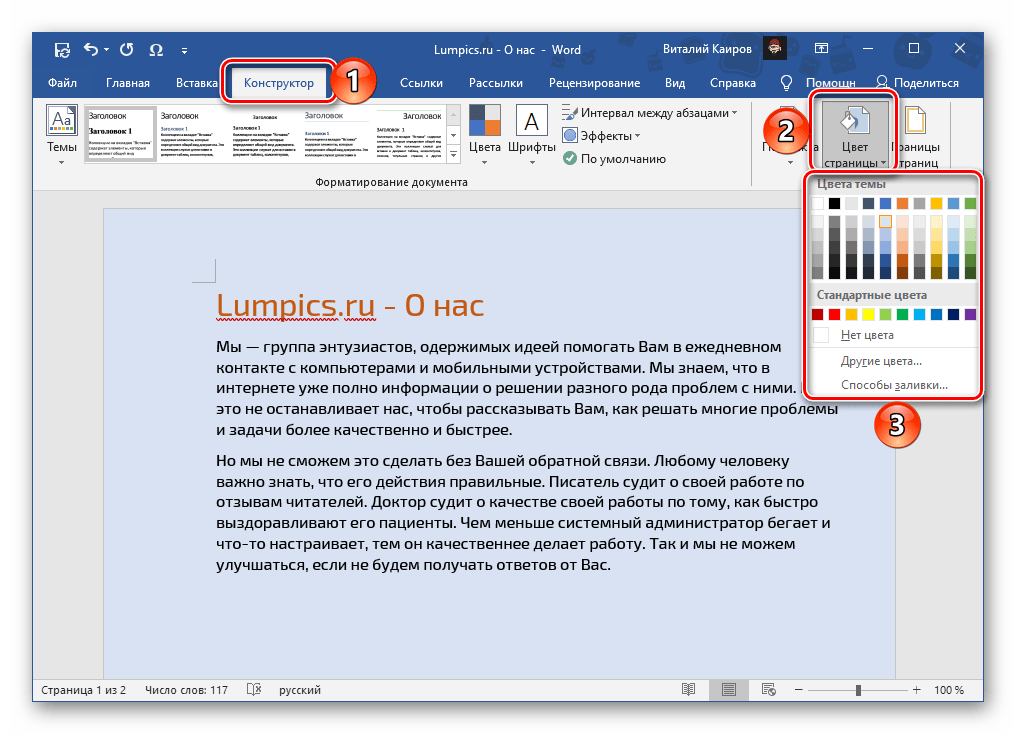Select black theme color swatch
The height and width of the screenshot is (734, 1016).
coord(835,203)
